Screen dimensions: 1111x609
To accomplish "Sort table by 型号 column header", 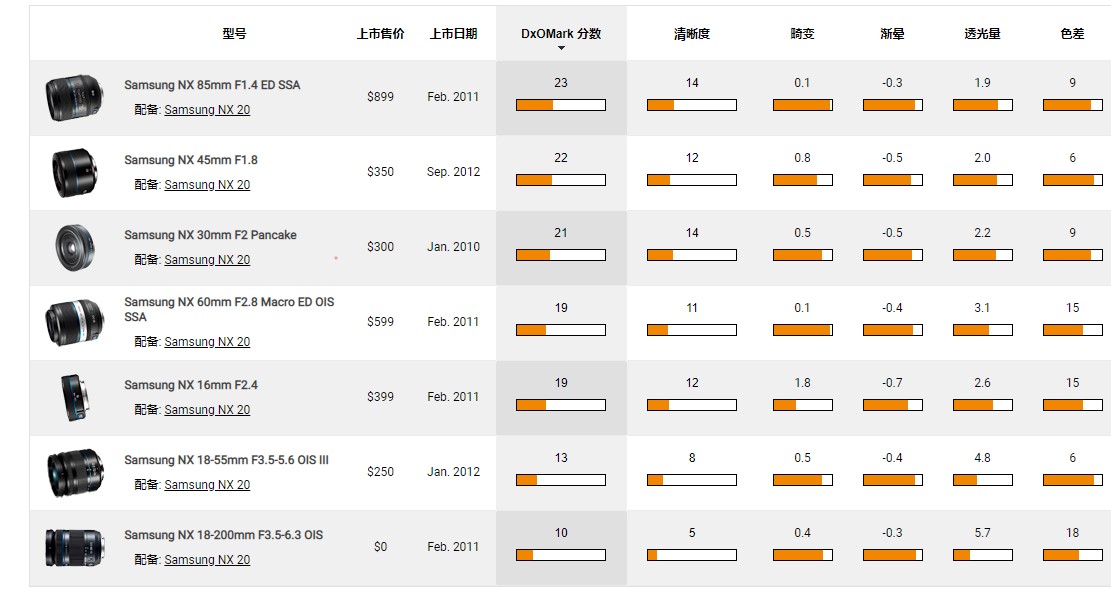I will [x=235, y=33].
